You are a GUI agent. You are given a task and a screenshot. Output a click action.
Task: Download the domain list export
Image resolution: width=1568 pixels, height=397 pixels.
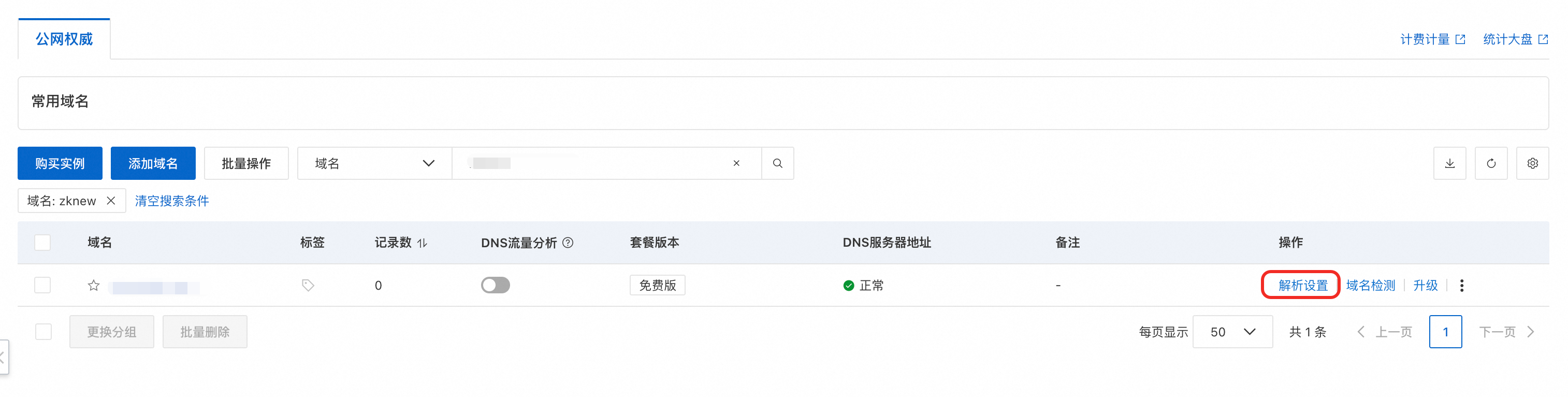pyautogui.click(x=1449, y=163)
